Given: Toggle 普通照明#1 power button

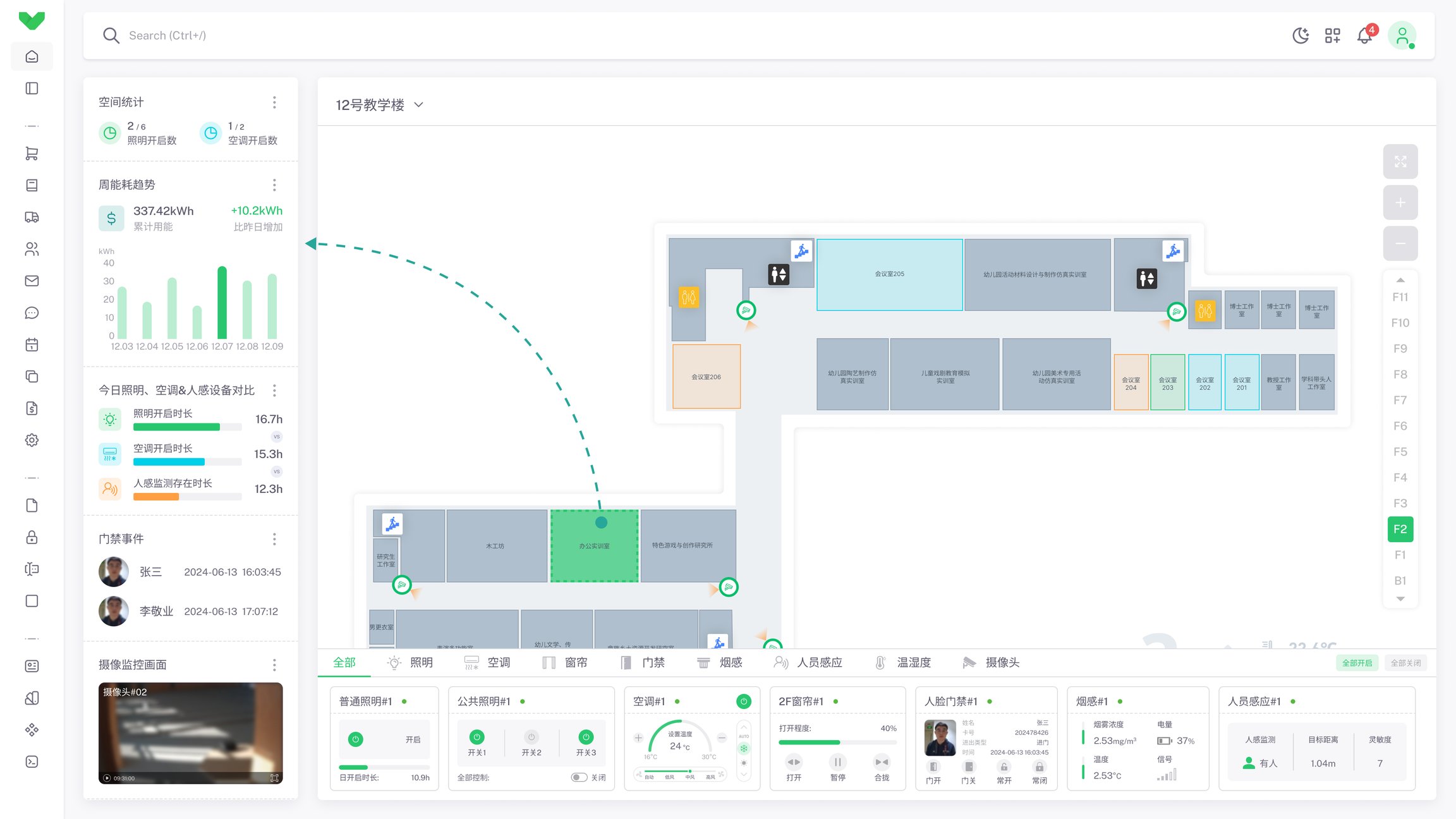Looking at the screenshot, I should (x=356, y=739).
